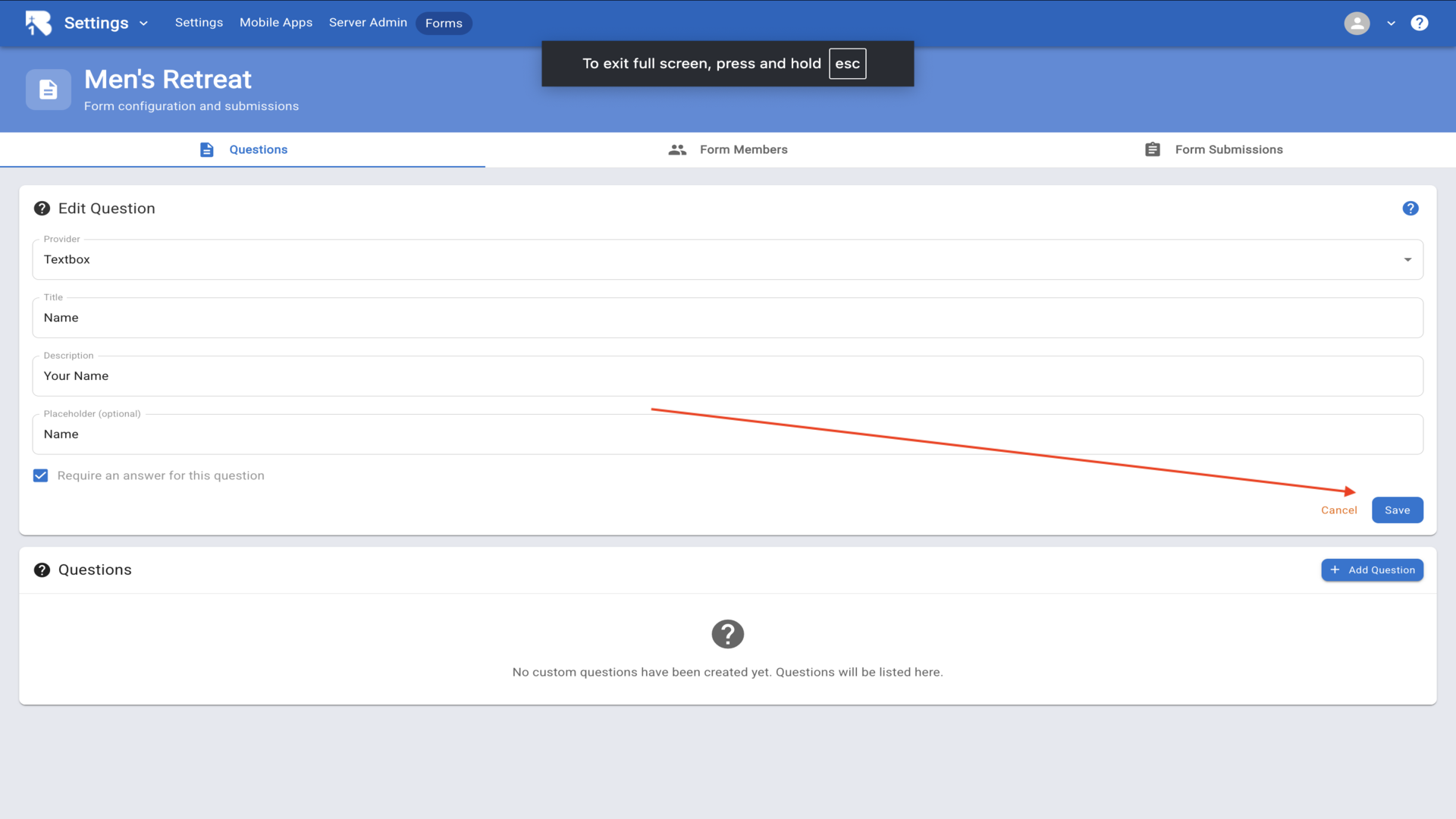Image resolution: width=1456 pixels, height=819 pixels.
Task: Click the blue help icon in Edit Question panel
Action: click(x=1410, y=209)
